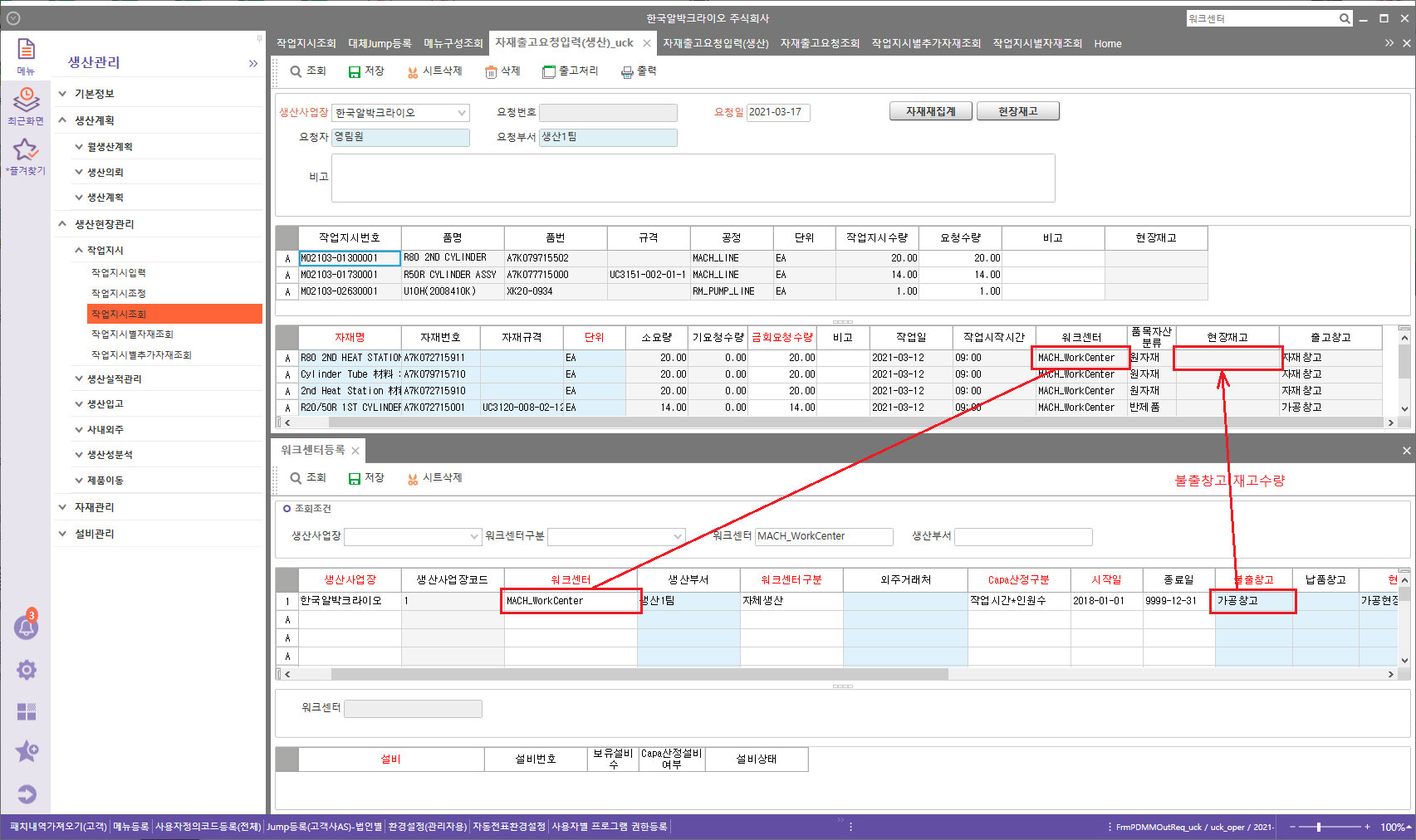The height and width of the screenshot is (840, 1416).
Task: Click 조회 search in top toolbar
Action: coord(308,71)
